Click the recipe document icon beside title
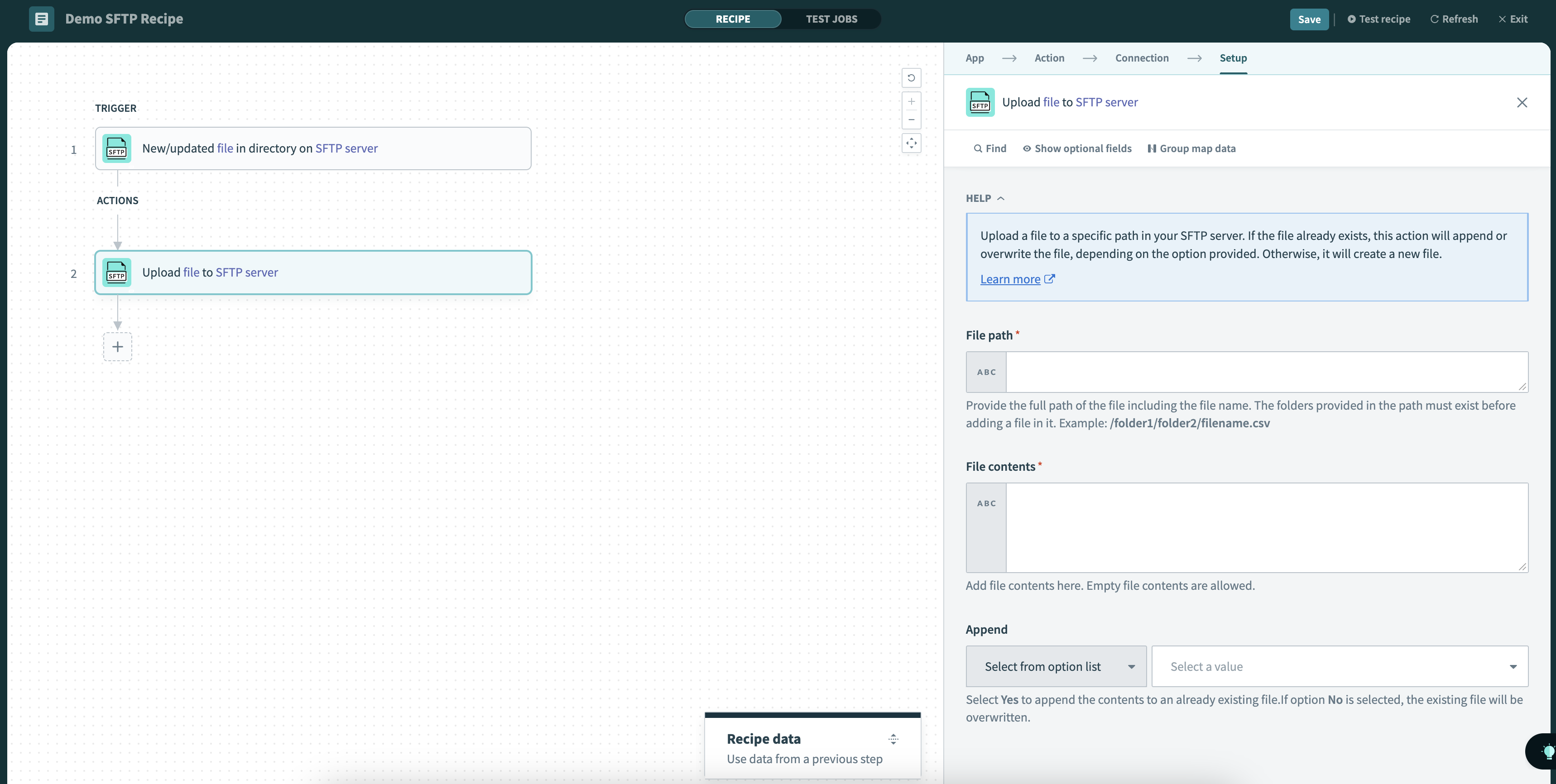Image resolution: width=1556 pixels, height=784 pixels. (41, 19)
